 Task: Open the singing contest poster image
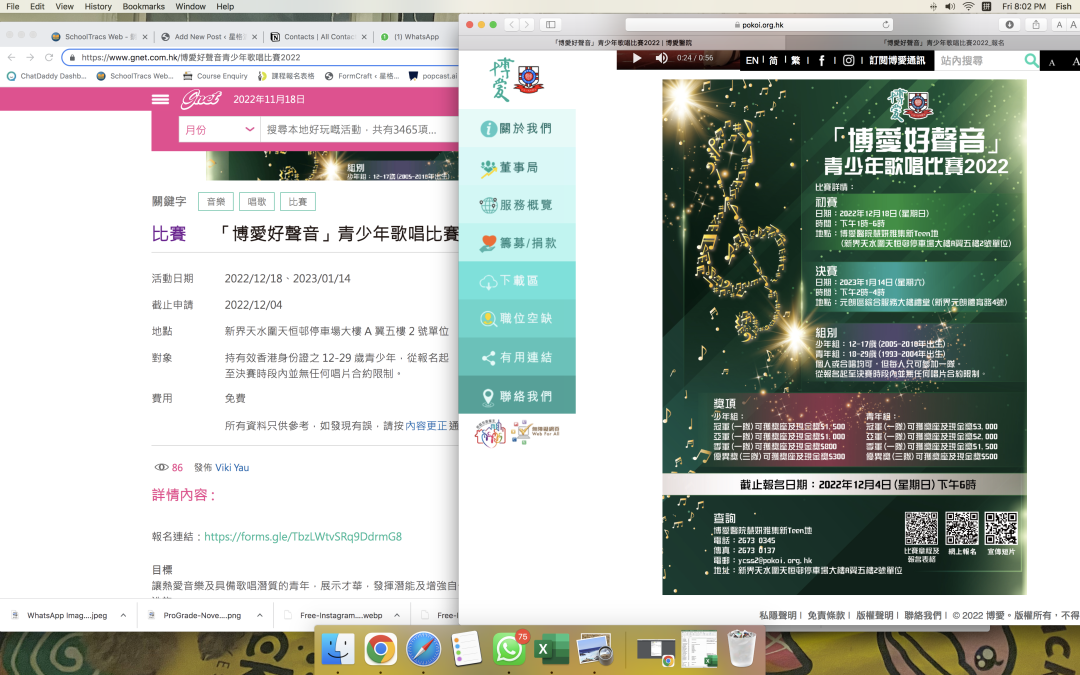844,337
